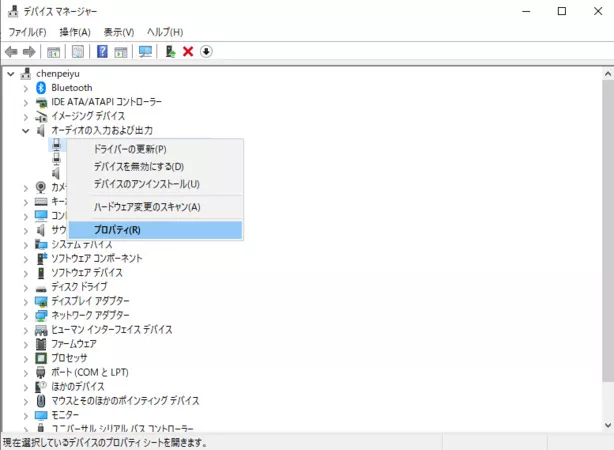
Task: Click the scrollbar up arrow
Action: click(608, 74)
